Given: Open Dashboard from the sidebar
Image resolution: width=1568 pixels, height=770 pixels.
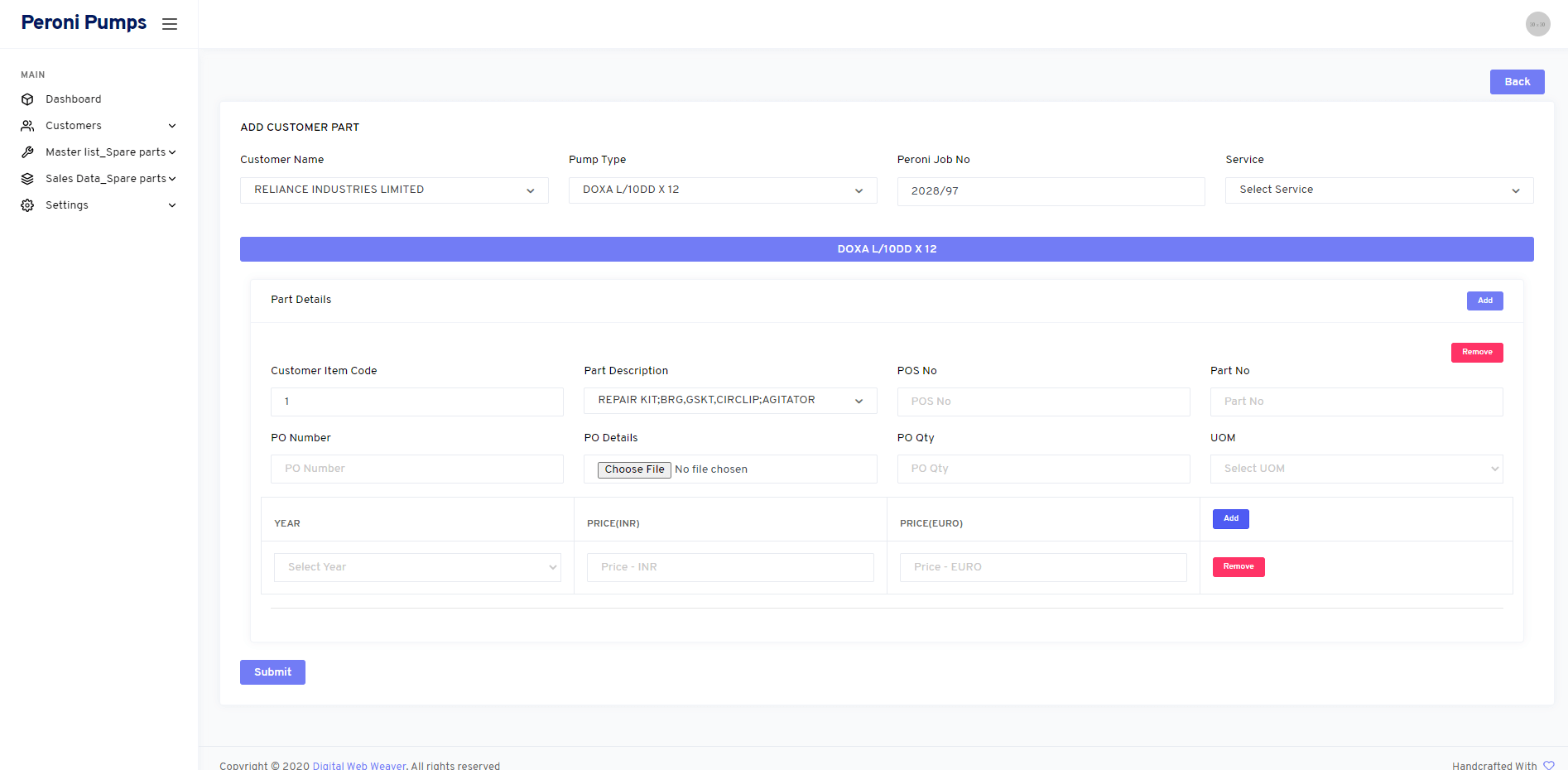Looking at the screenshot, I should [74, 99].
